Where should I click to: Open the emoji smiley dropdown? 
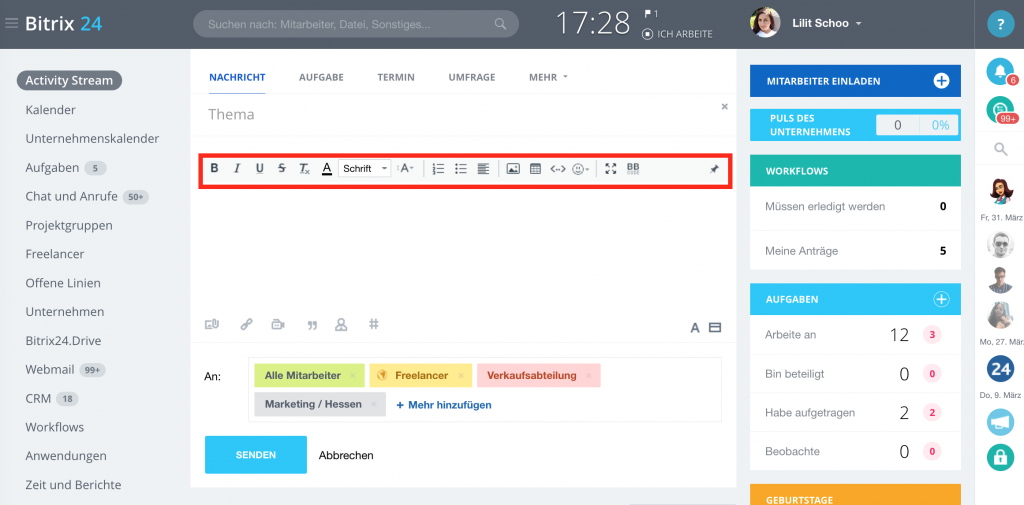[581, 169]
